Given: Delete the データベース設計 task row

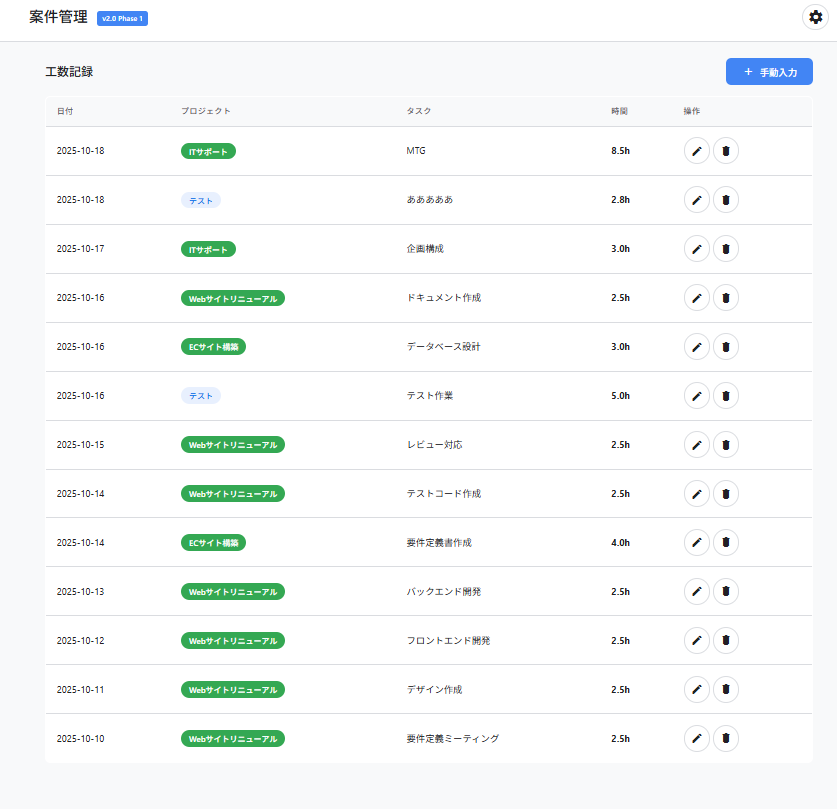Looking at the screenshot, I should (x=726, y=347).
